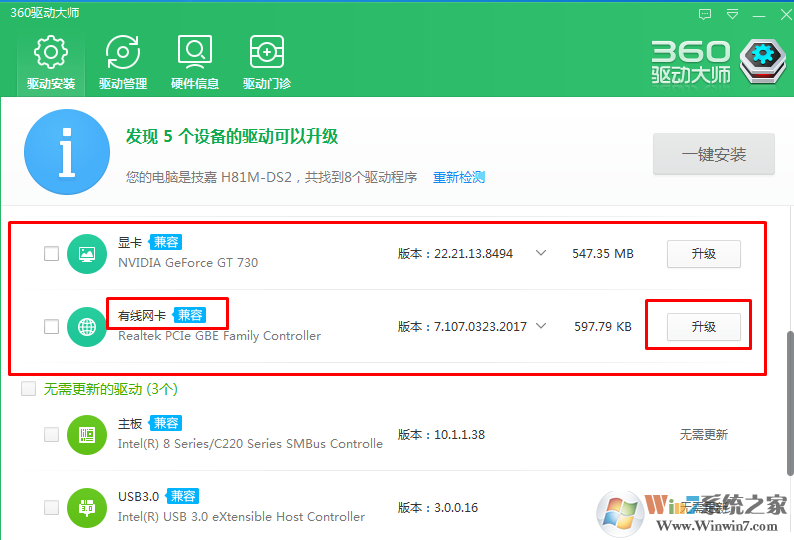Click the 主板 motherboard device icon
The image size is (794, 540).
86,434
